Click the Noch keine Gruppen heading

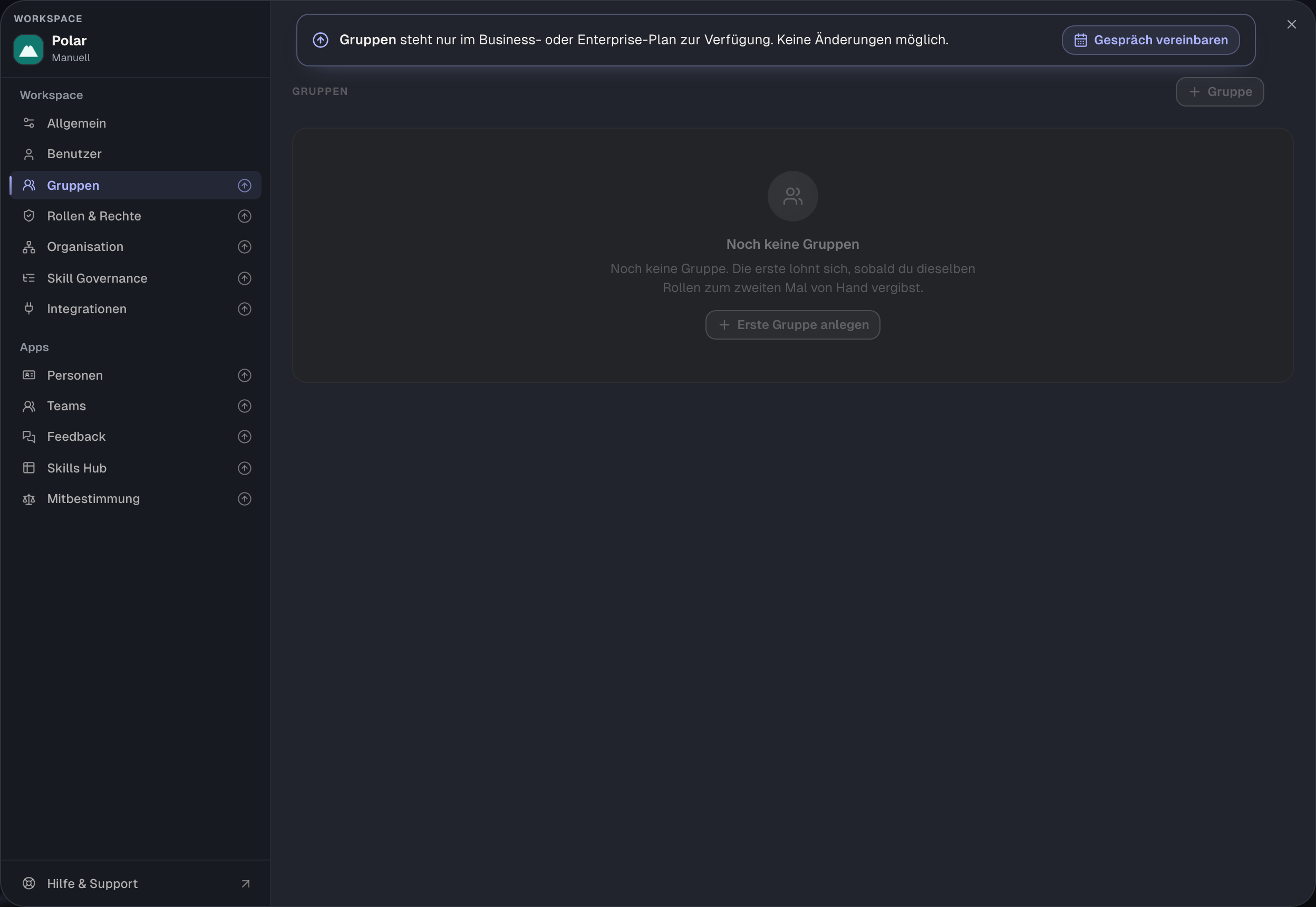(792, 244)
